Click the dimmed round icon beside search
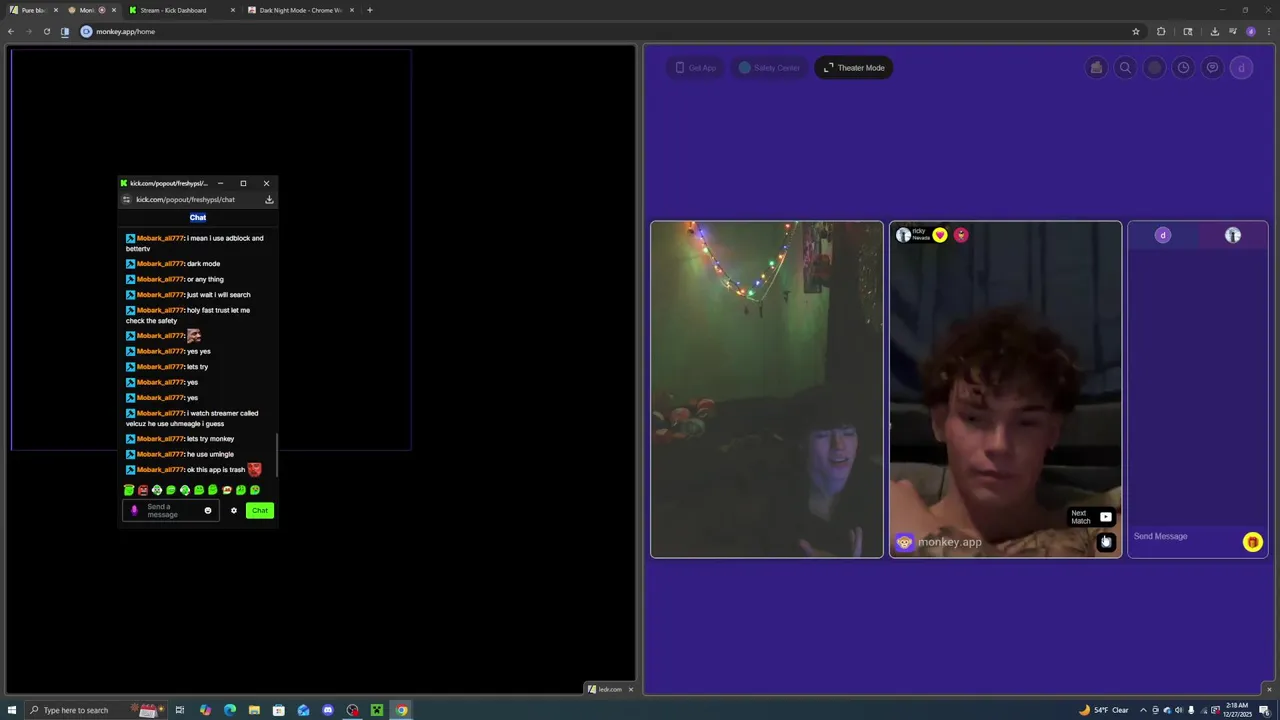1280x720 pixels. [x=1154, y=68]
